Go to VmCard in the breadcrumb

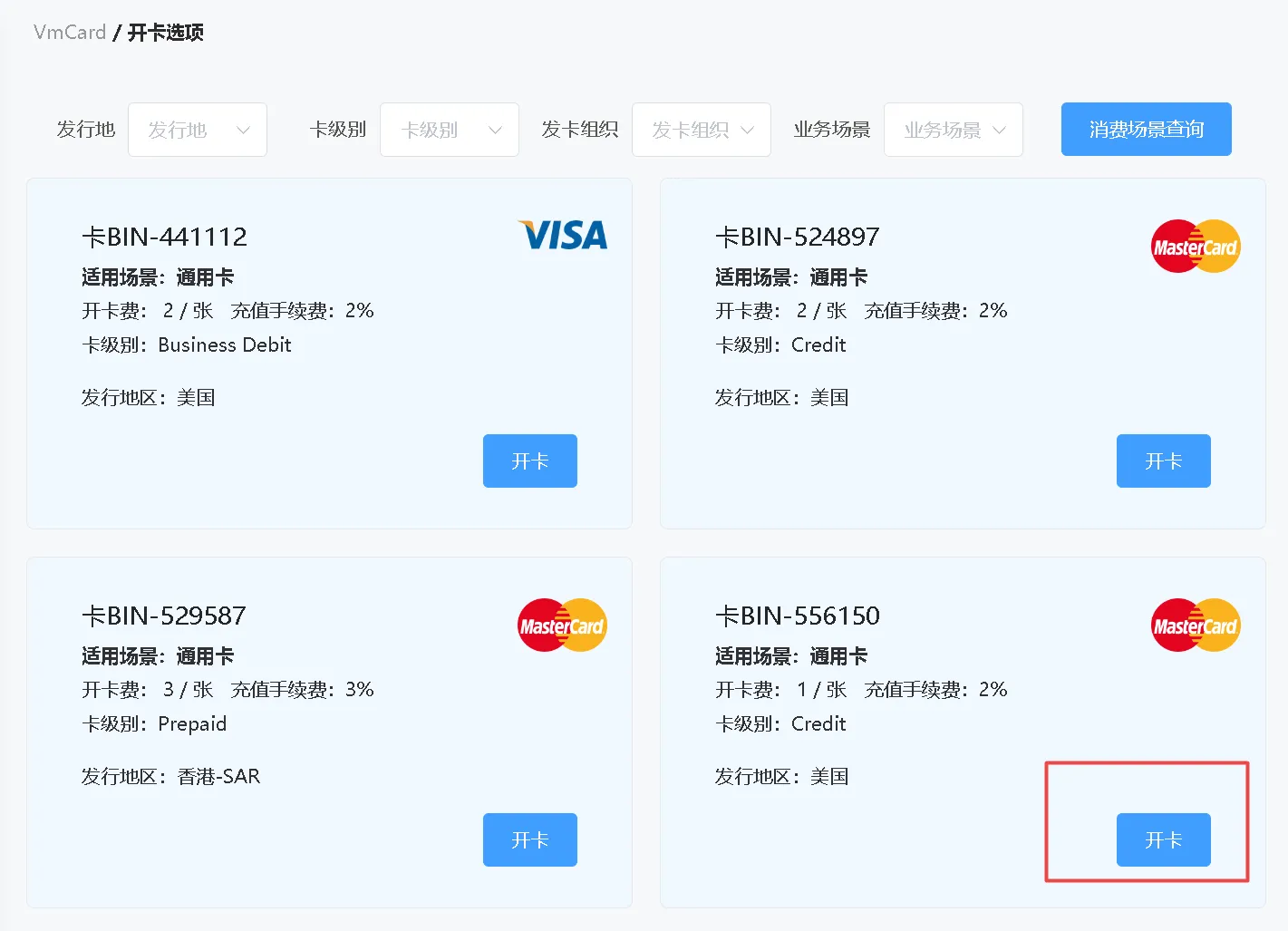point(70,33)
